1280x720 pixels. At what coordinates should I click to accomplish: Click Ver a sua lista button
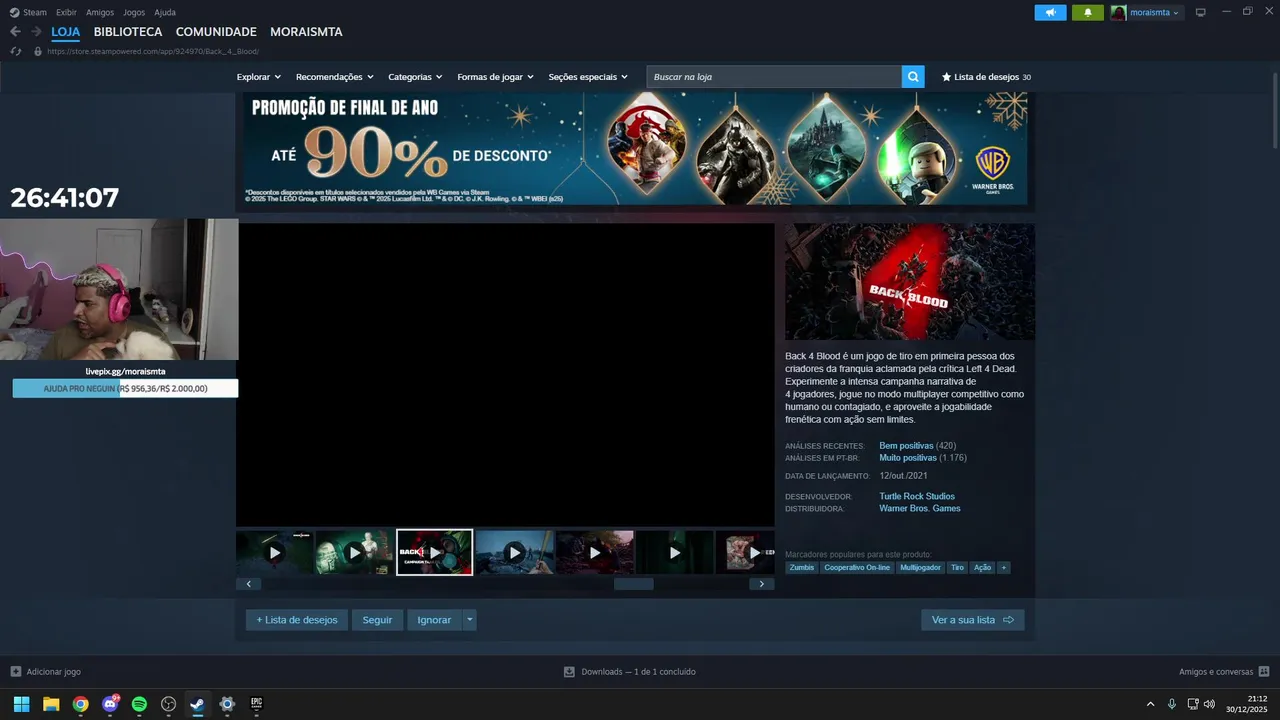(x=972, y=620)
